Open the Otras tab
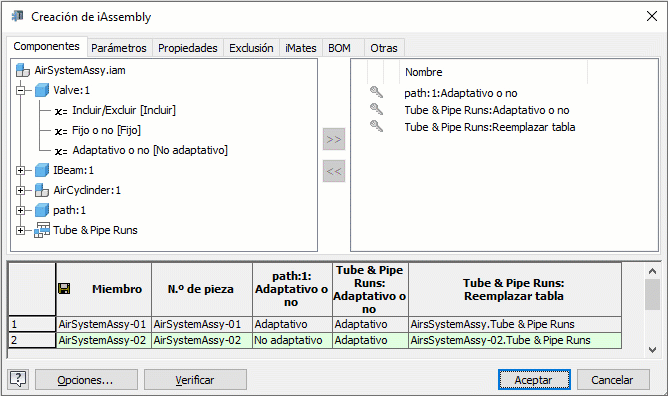Image resolution: width=668 pixels, height=396 pixels. pos(384,48)
